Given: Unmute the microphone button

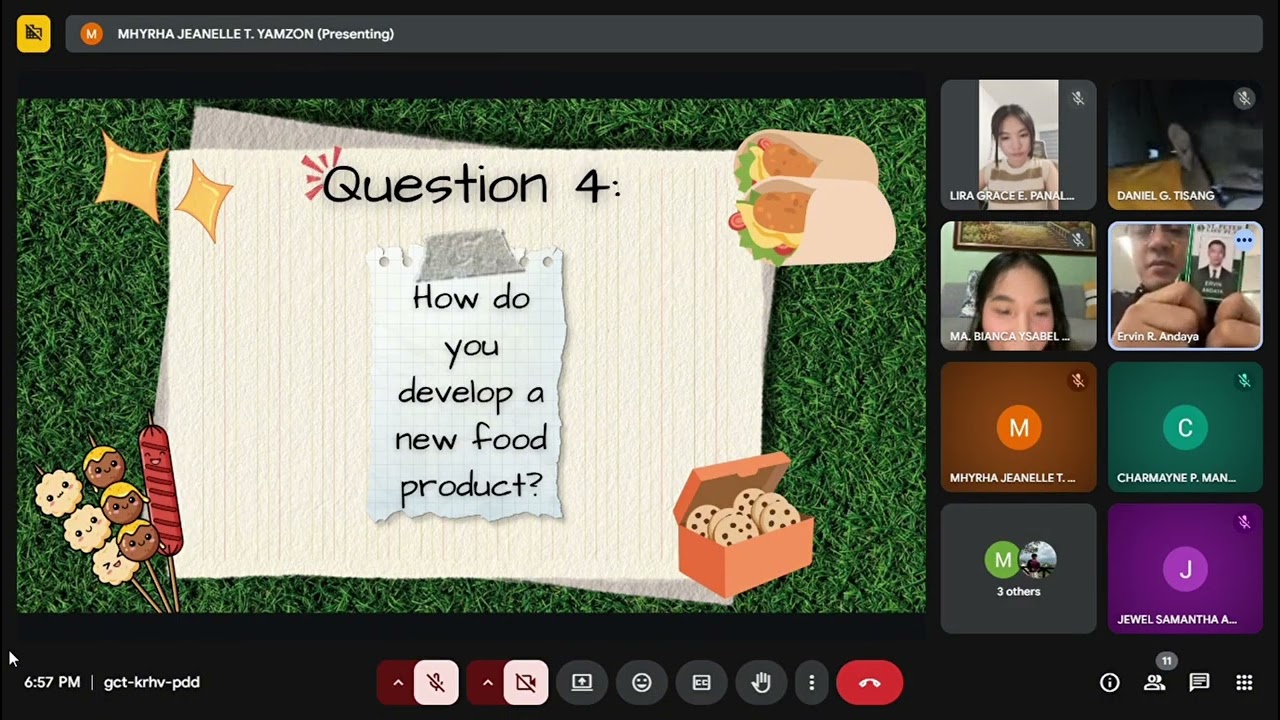Looking at the screenshot, I should click(436, 682).
